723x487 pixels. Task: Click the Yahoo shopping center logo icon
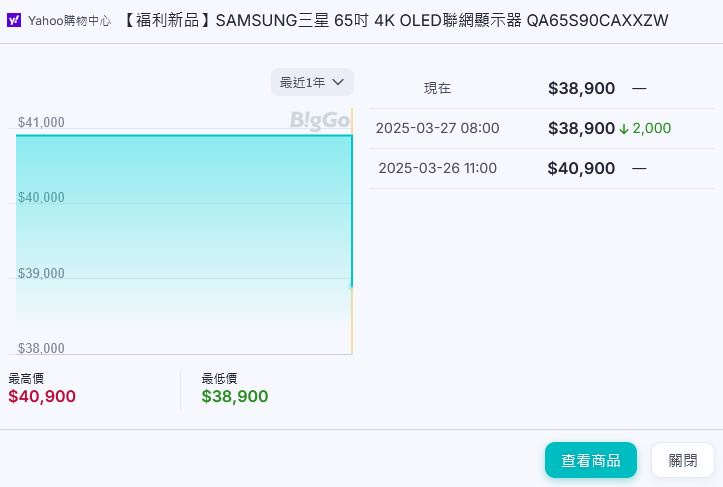(15, 20)
